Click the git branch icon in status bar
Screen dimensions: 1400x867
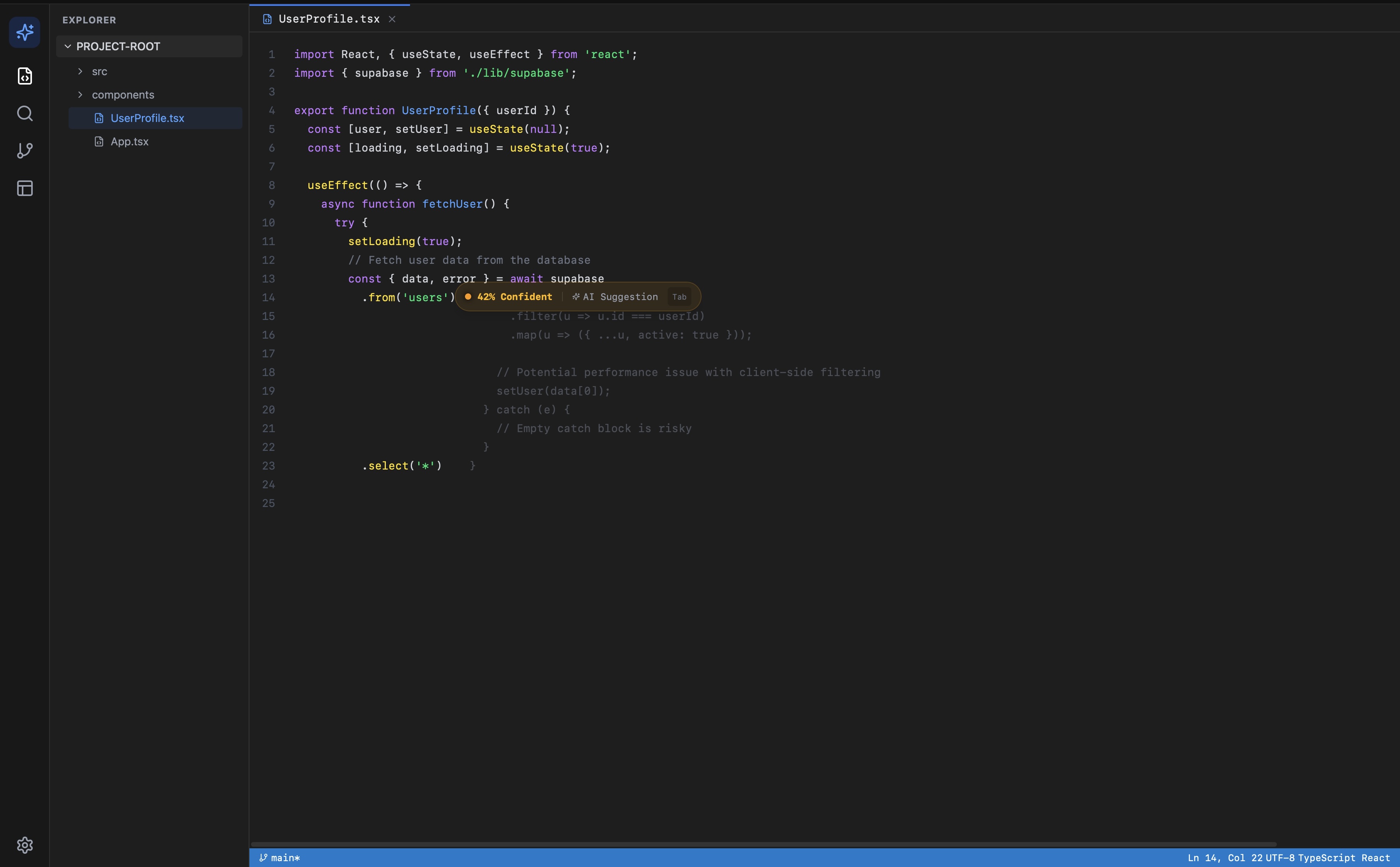[263, 858]
